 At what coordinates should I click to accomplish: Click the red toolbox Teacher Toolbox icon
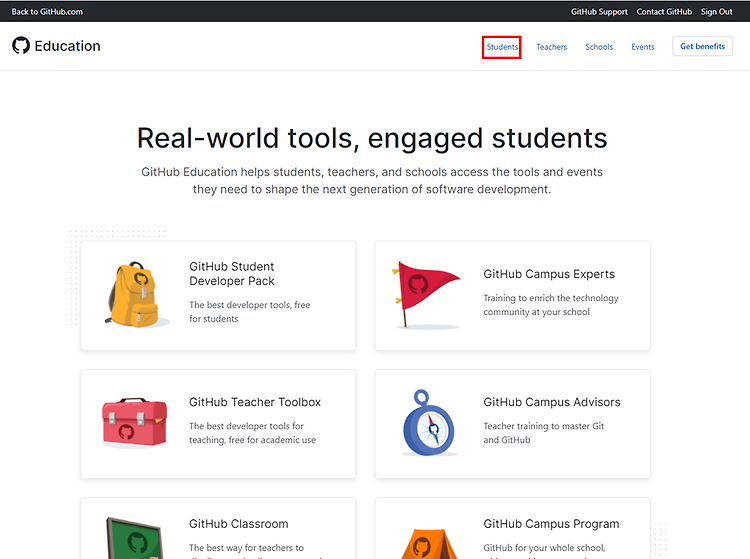click(x=135, y=422)
